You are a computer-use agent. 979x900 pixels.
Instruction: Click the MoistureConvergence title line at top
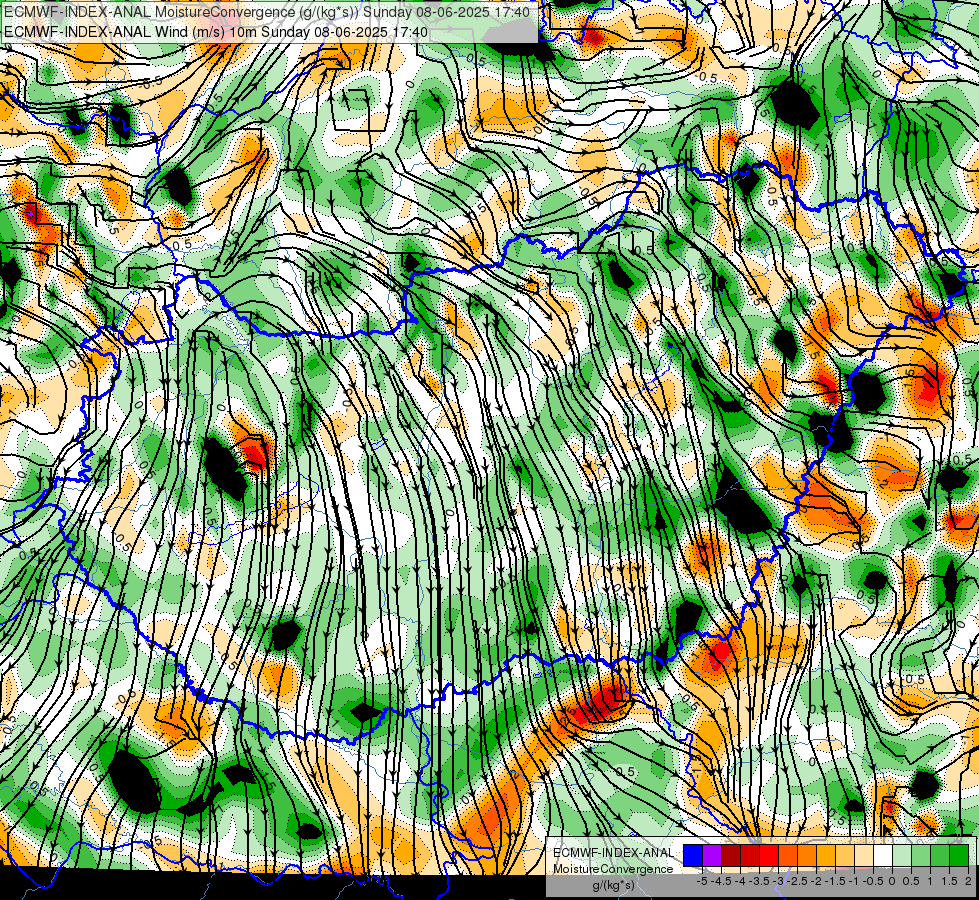(x=267, y=12)
